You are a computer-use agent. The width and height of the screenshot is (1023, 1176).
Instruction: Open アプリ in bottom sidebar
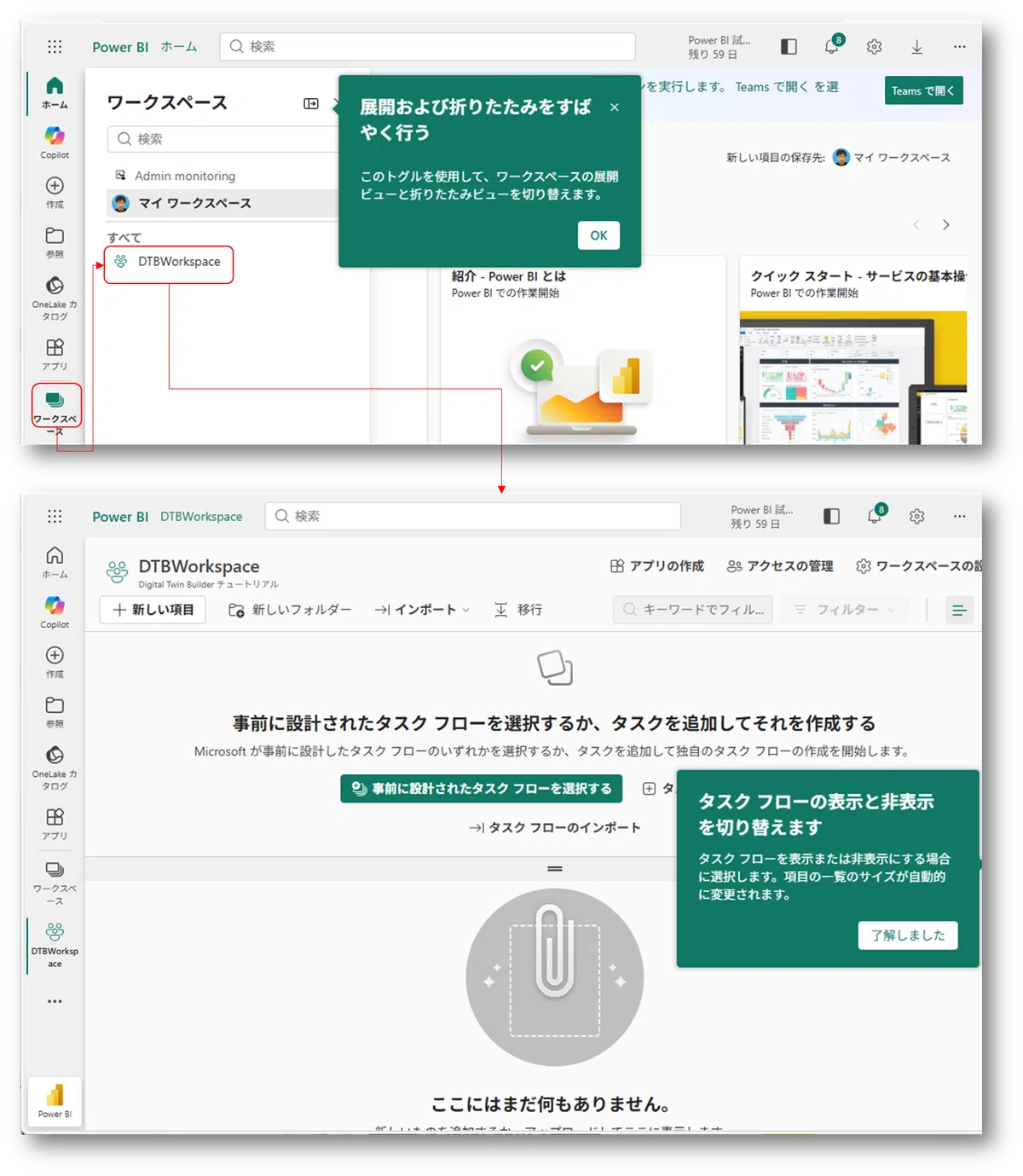click(x=55, y=823)
